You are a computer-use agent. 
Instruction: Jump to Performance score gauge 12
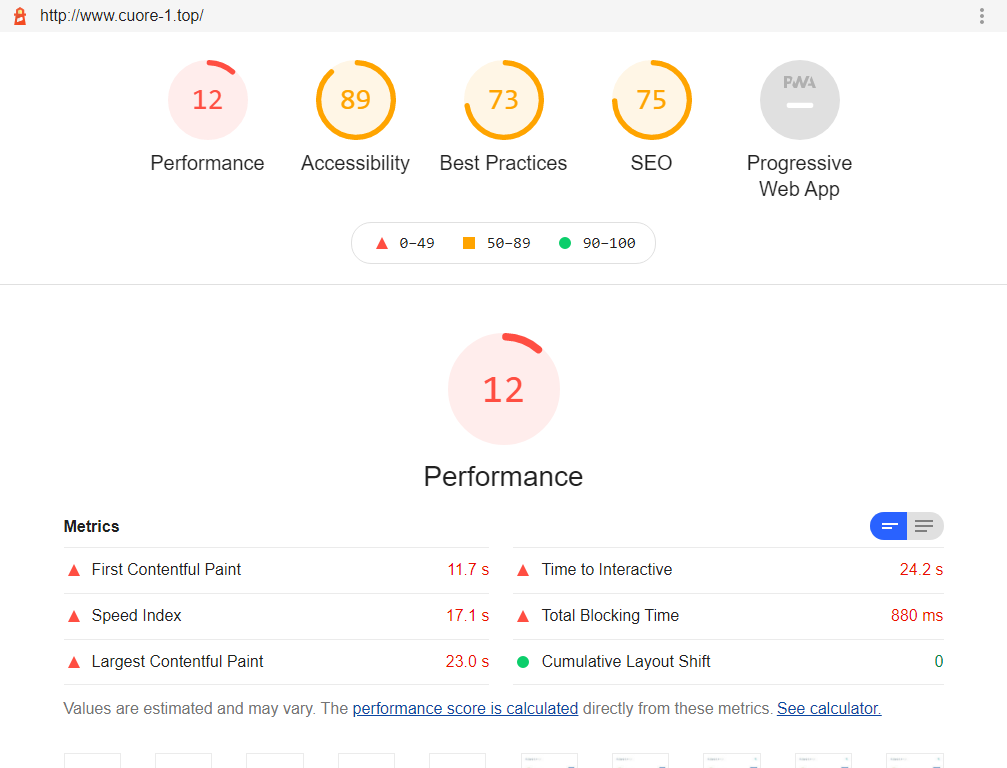[x=207, y=100]
